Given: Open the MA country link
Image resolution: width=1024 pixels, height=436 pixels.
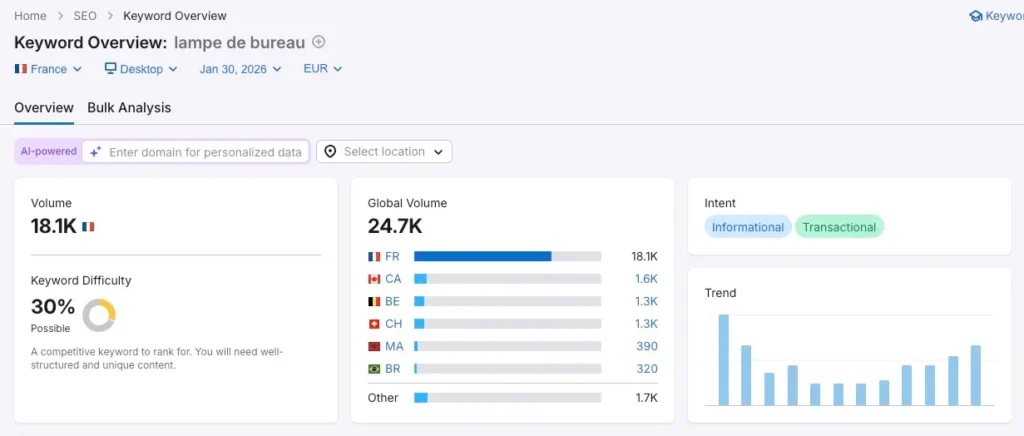Looking at the screenshot, I should (394, 347).
